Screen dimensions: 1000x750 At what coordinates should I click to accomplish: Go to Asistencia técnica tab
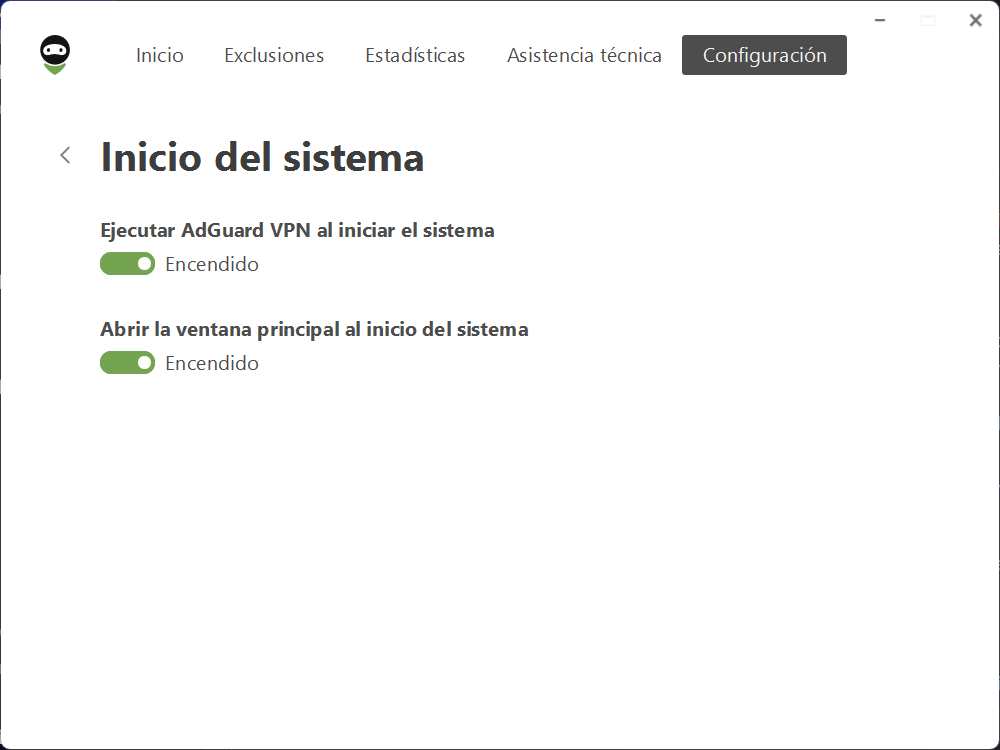tap(584, 55)
